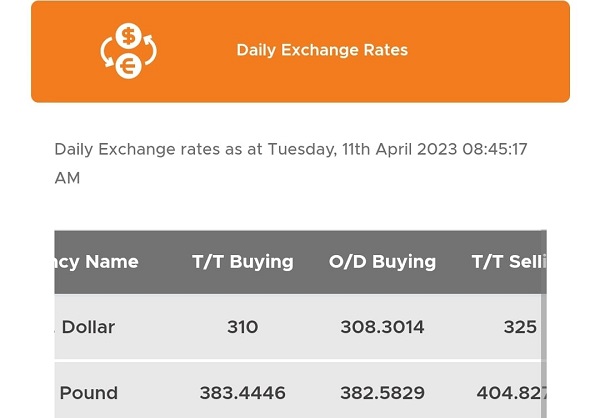Click the euro sign coin in the icon
Screen dimensions: 600x418
click(x=129, y=66)
